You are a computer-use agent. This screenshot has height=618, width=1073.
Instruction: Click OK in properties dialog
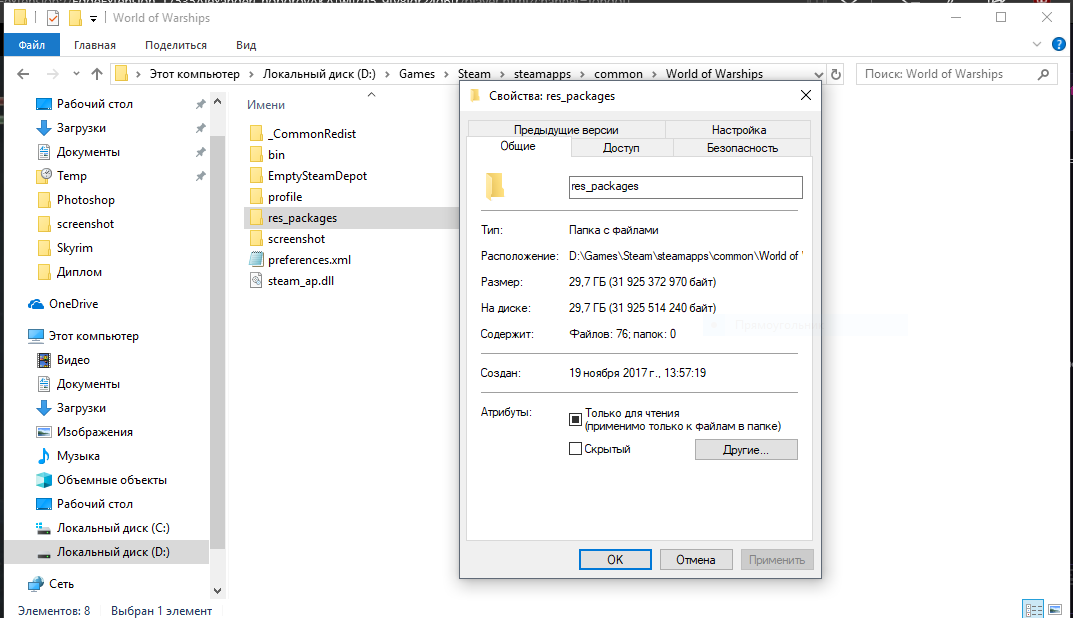pos(615,560)
